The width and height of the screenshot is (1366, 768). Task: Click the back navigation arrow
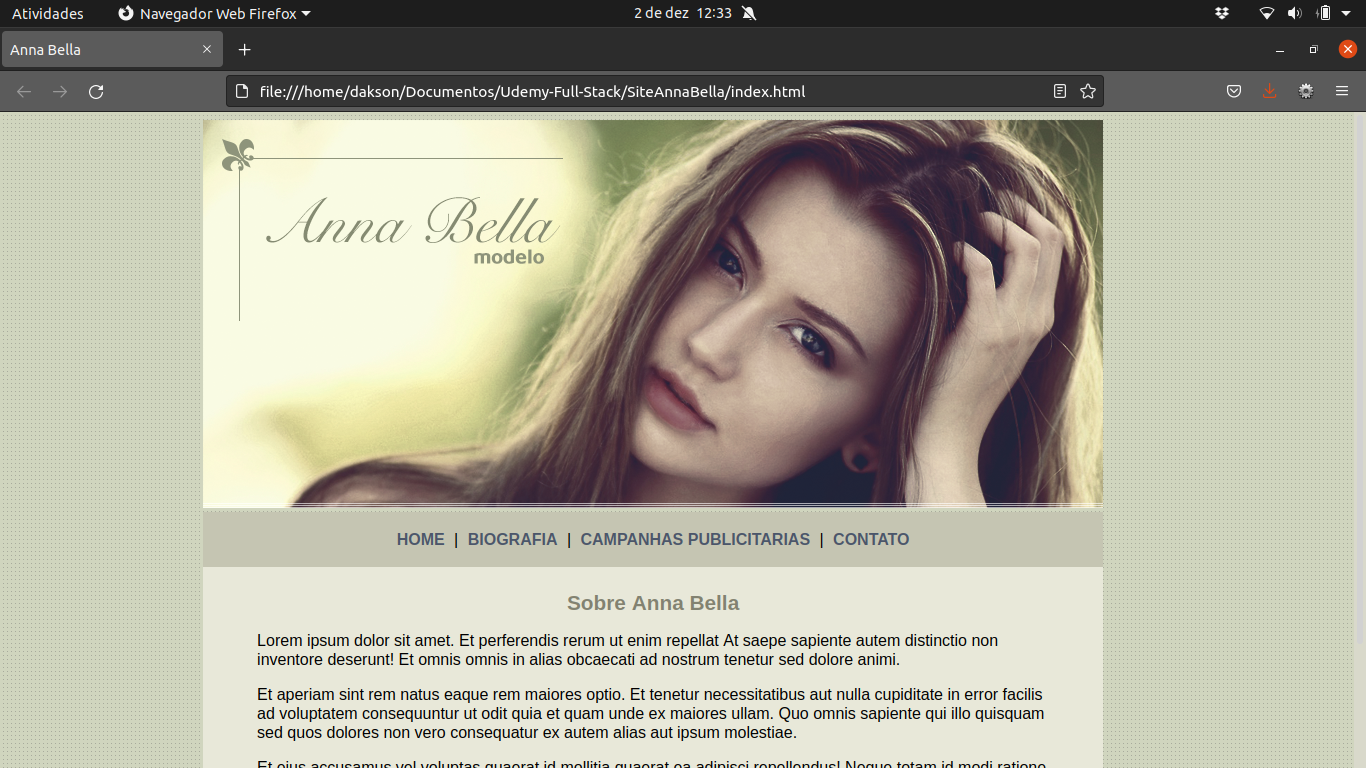coord(23,91)
